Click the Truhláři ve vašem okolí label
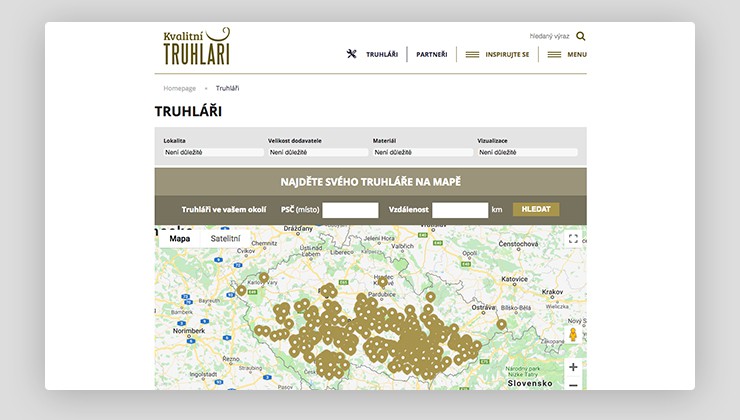The width and height of the screenshot is (740, 420). tap(224, 210)
